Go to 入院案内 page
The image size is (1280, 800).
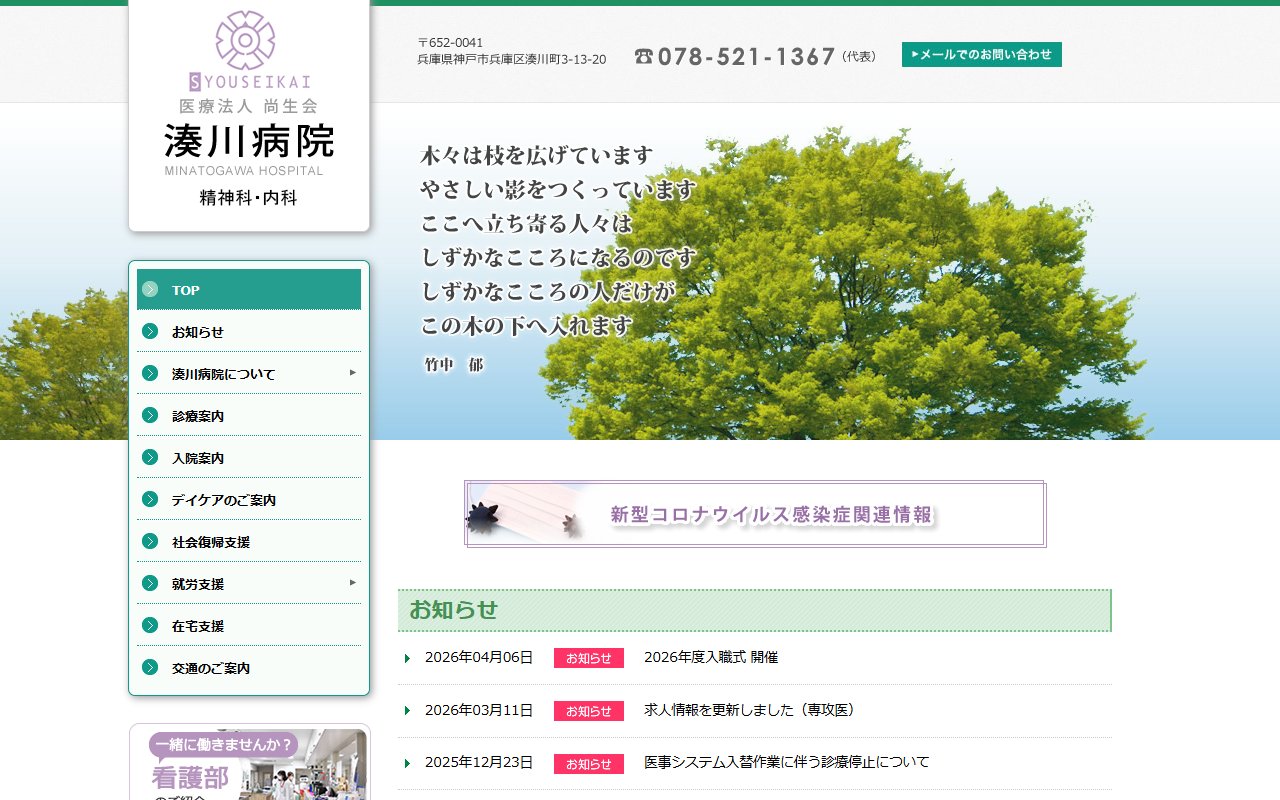(x=249, y=457)
